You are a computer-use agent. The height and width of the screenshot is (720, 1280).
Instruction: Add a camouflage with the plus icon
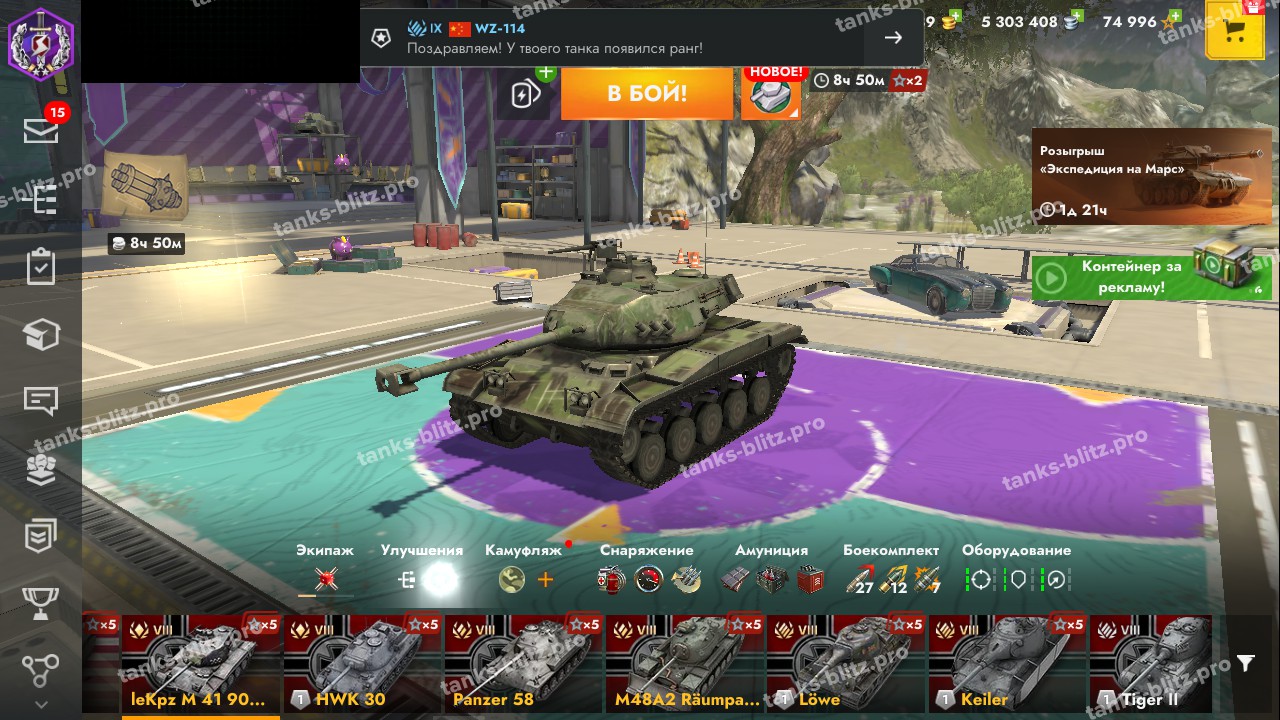point(545,579)
